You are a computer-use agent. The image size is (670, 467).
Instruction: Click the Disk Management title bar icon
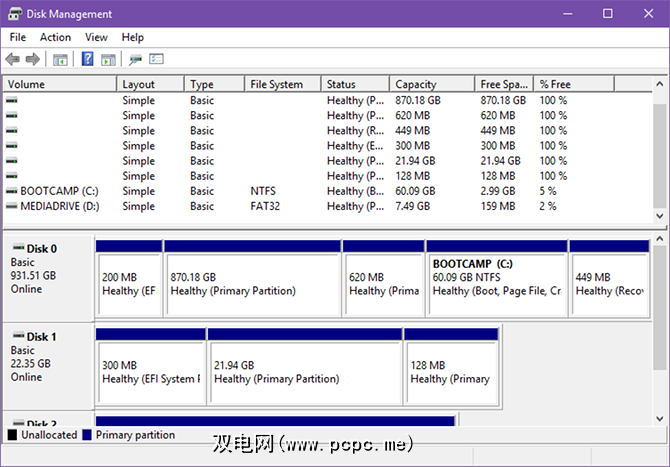point(13,14)
